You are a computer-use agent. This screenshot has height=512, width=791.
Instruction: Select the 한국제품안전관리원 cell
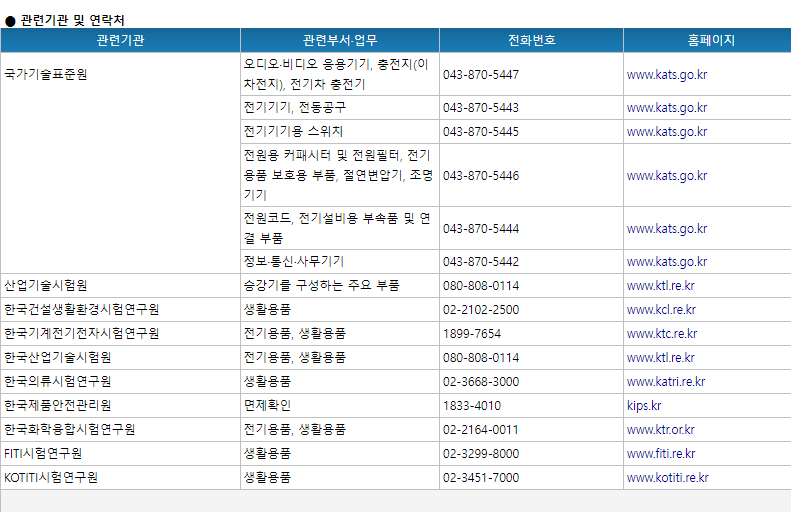120,406
